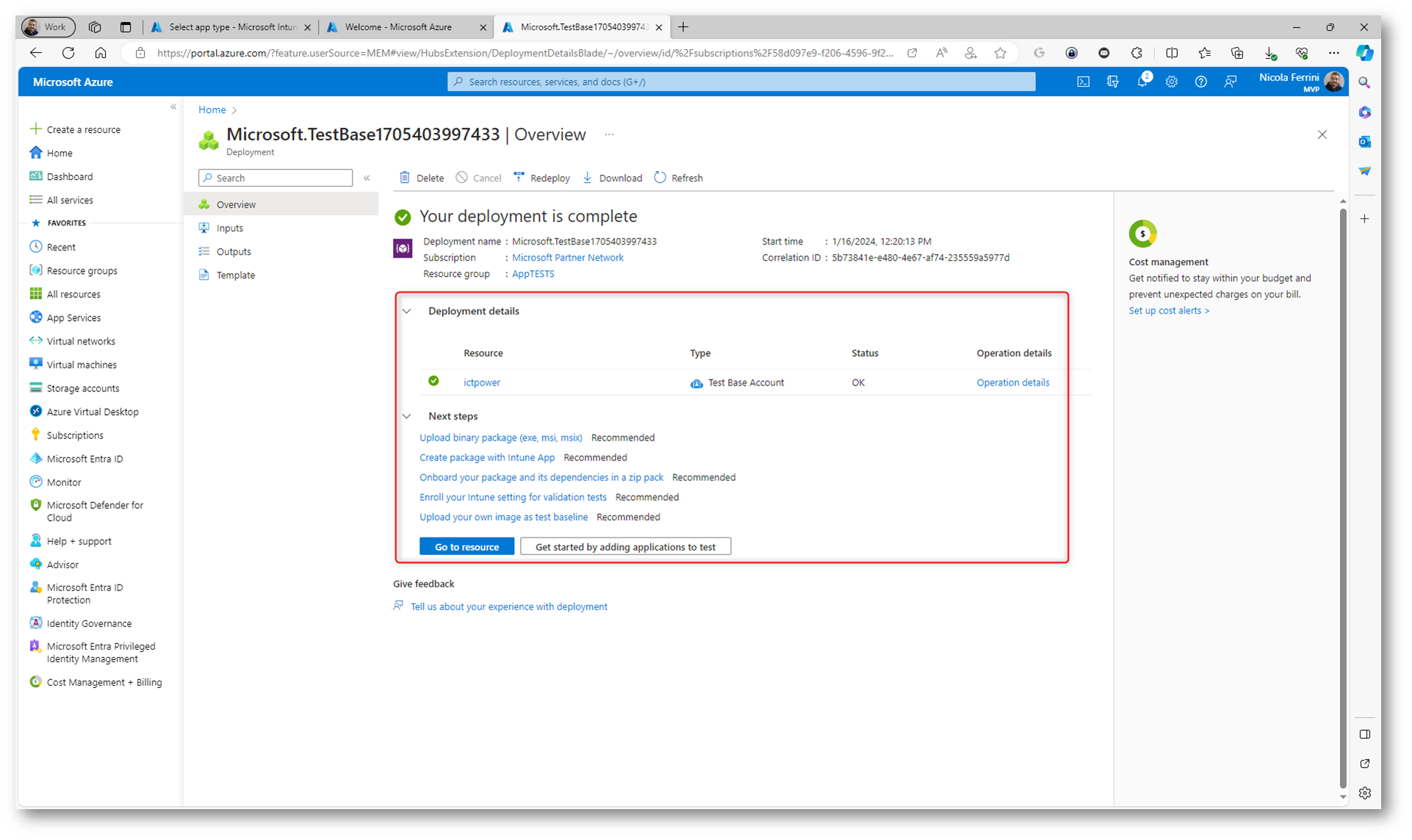Click the global Azure search box
Viewport: 1412px width, 840px height.
click(741, 82)
